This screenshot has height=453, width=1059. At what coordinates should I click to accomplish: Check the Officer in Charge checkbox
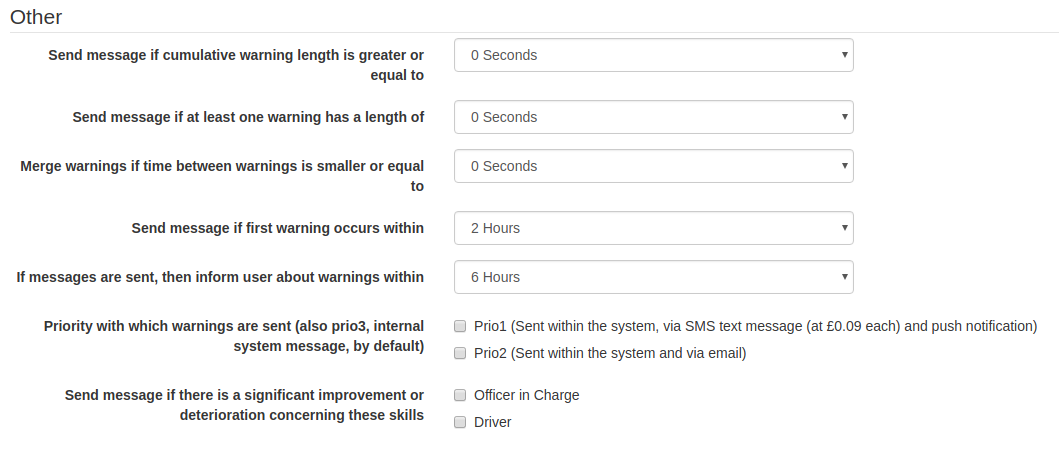460,395
